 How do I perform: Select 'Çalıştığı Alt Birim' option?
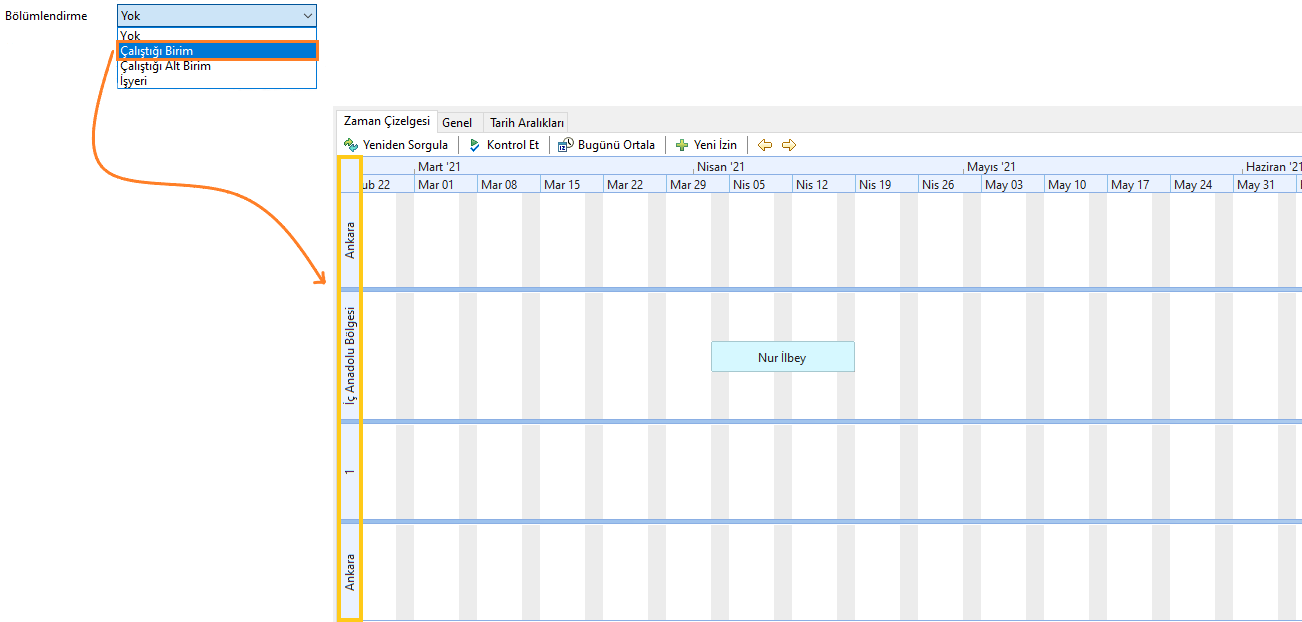click(165, 66)
